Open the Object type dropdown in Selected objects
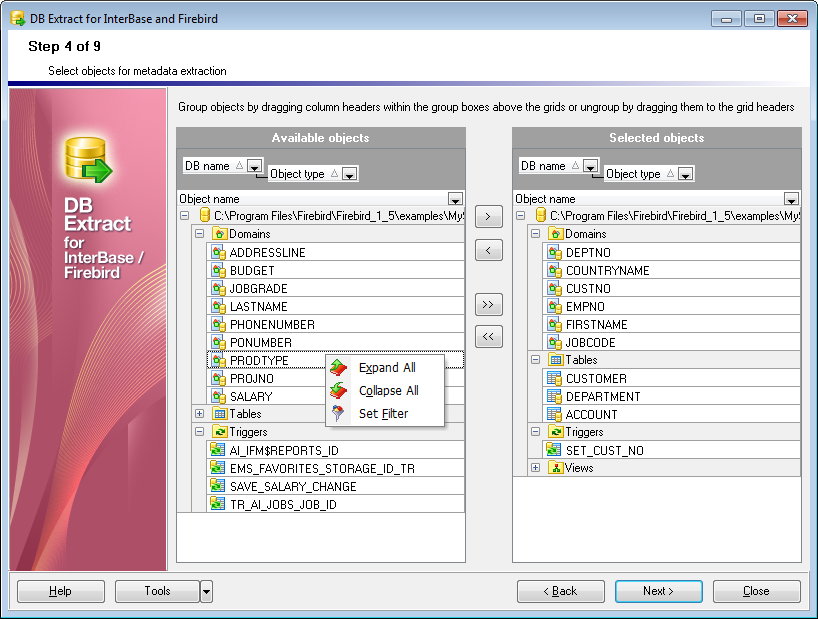This screenshot has height=619, width=818. pos(685,172)
